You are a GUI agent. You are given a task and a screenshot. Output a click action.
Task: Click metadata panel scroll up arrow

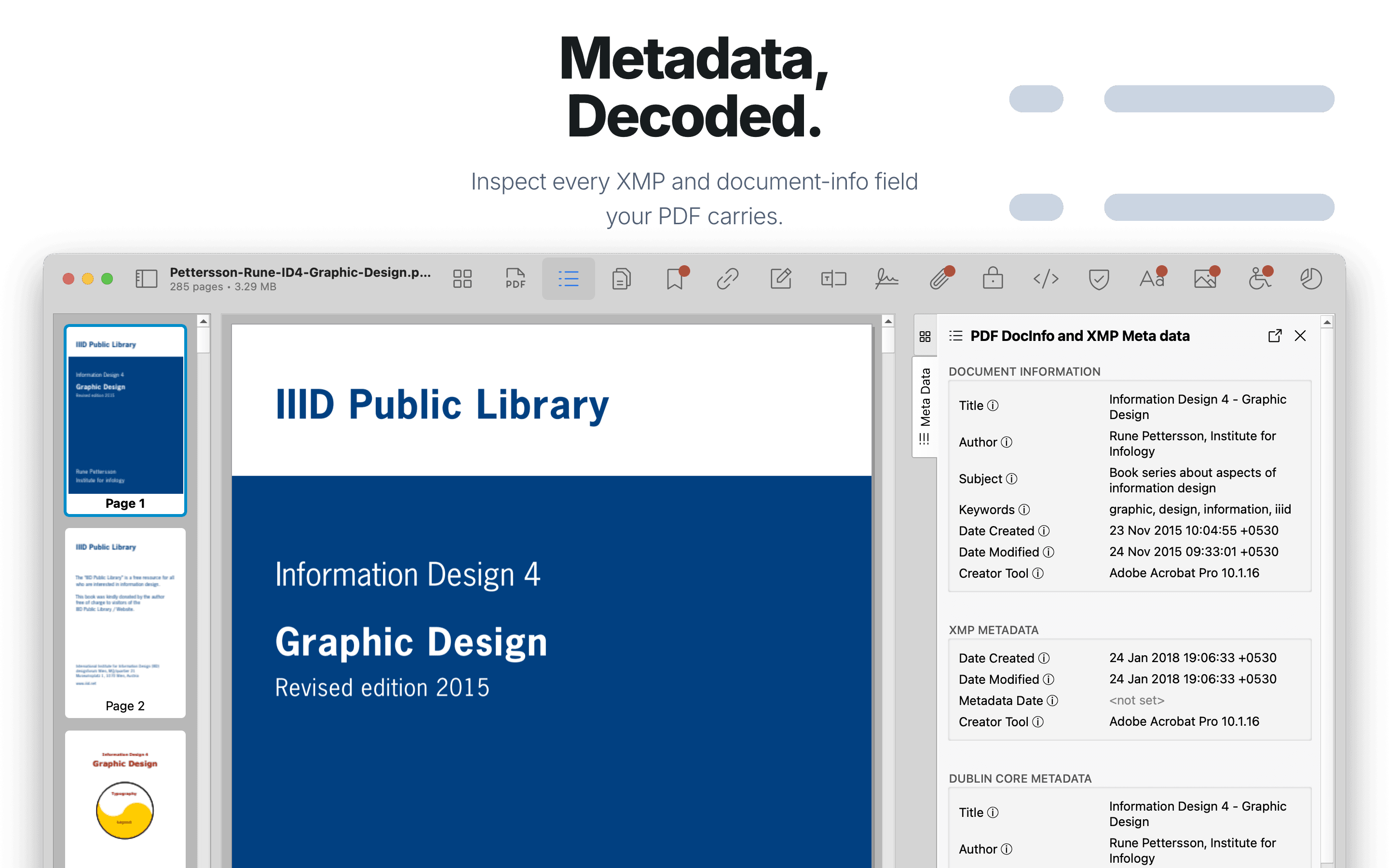point(1327,323)
